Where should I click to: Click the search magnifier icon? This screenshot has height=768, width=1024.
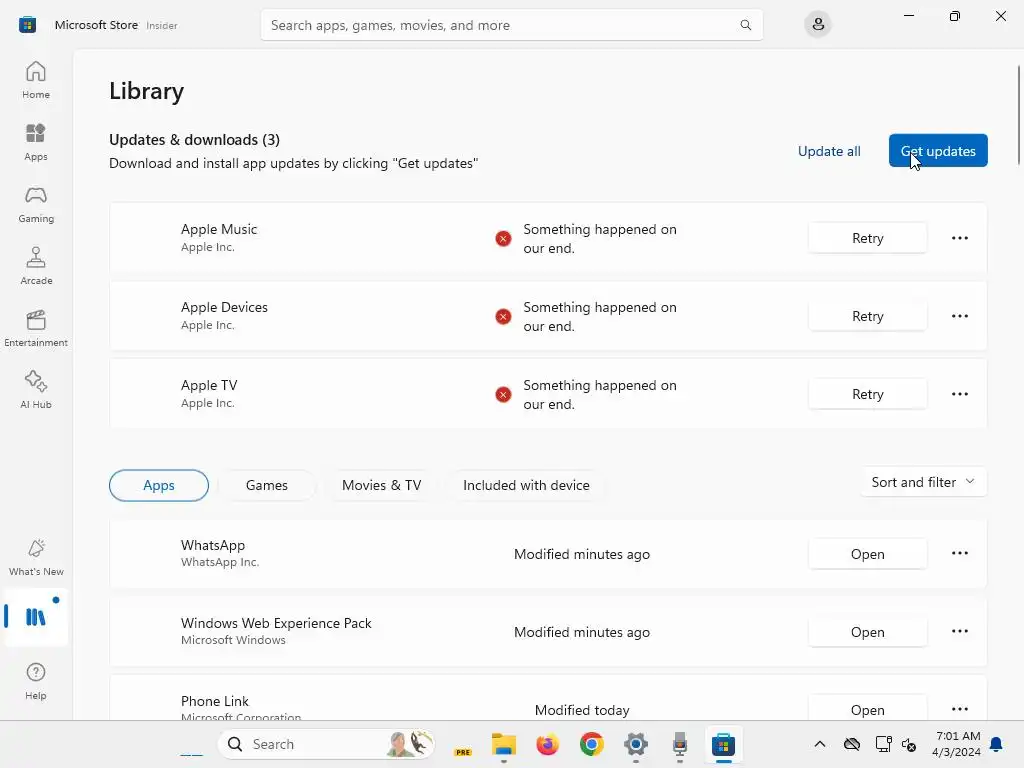coord(745,25)
